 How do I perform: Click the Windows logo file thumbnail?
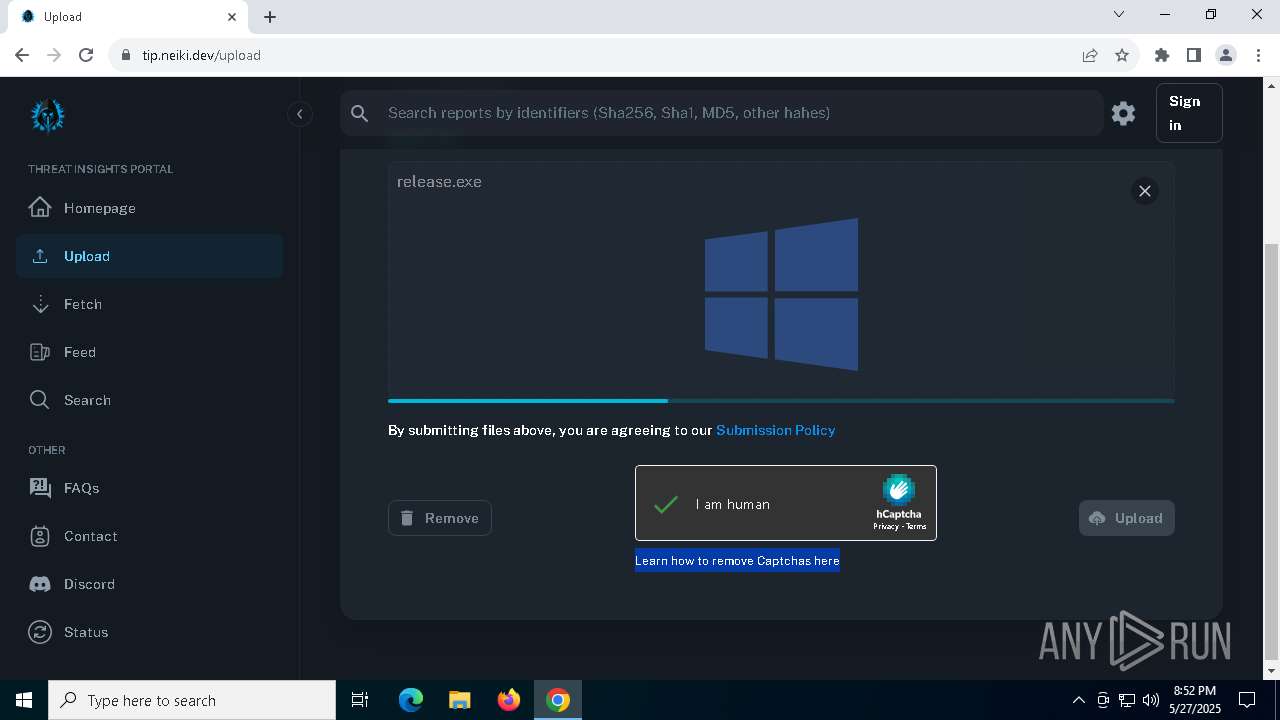781,294
